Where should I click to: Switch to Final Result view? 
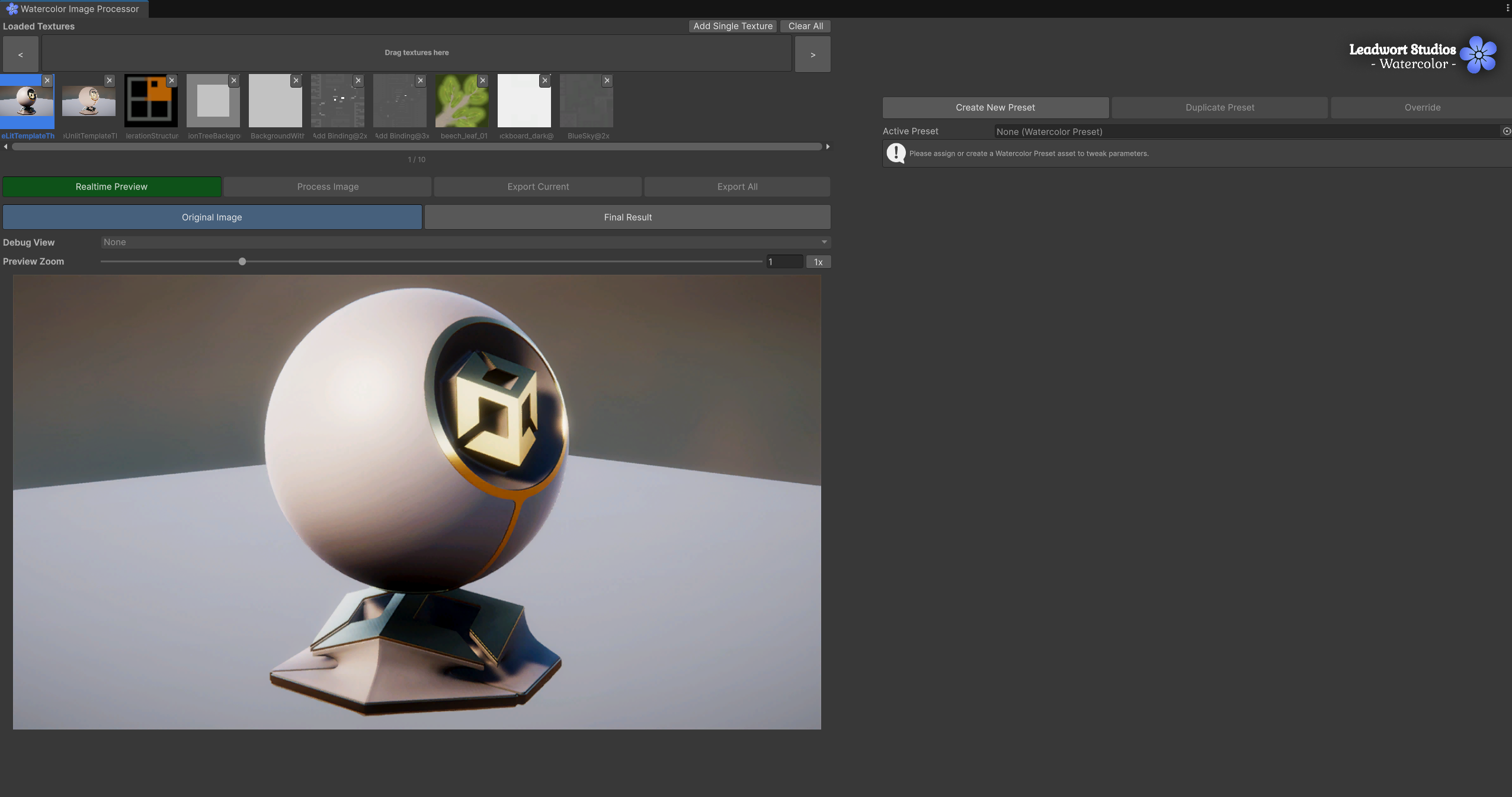(x=627, y=217)
